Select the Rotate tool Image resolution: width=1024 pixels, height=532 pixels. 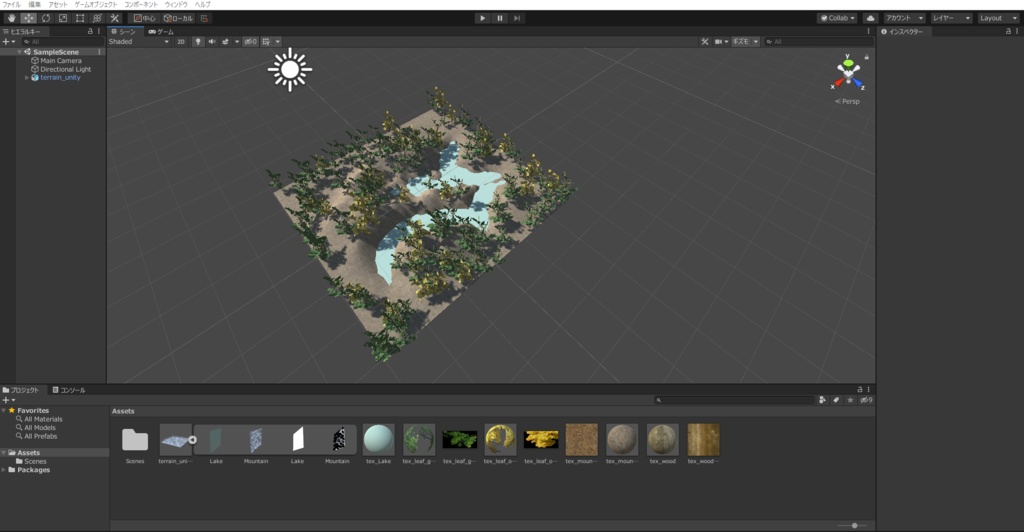pyautogui.click(x=46, y=18)
